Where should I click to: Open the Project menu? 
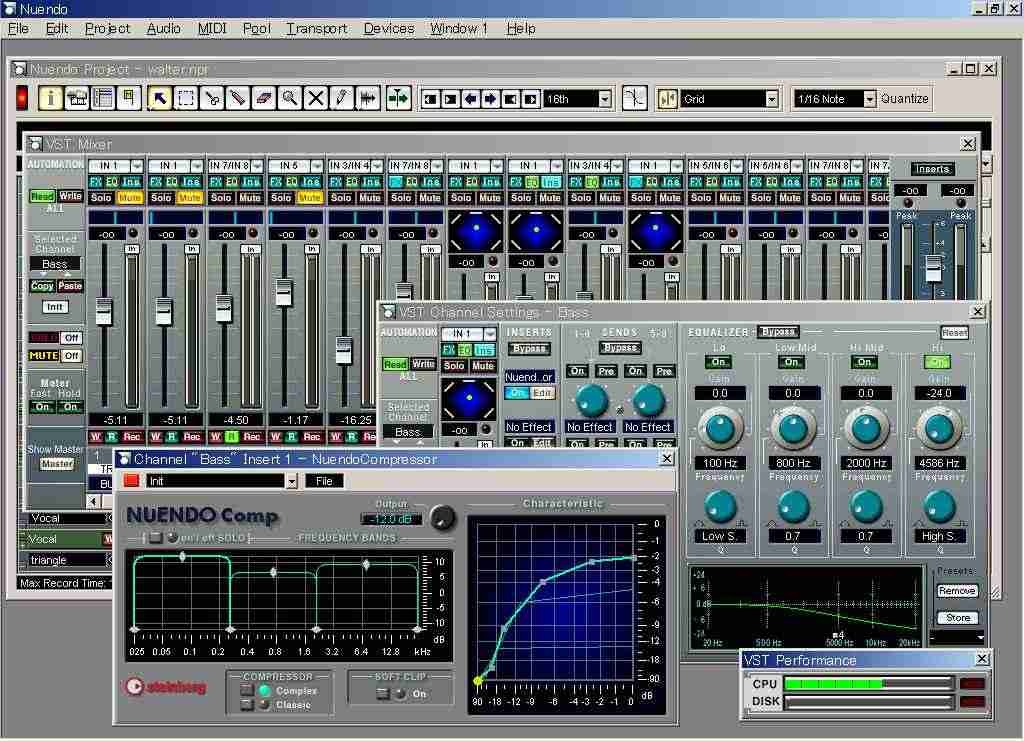pyautogui.click(x=108, y=29)
